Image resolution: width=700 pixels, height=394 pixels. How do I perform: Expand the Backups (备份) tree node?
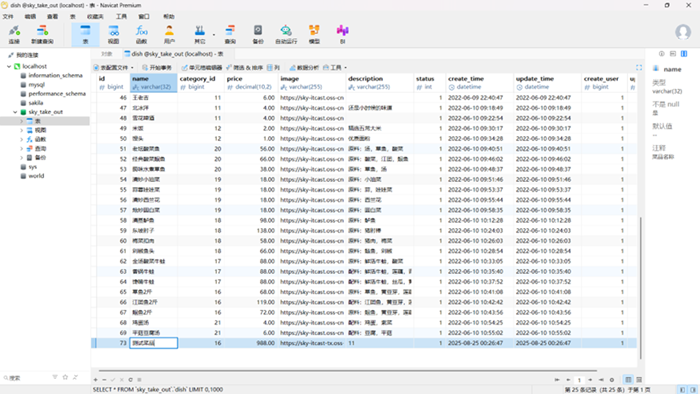pos(21,158)
